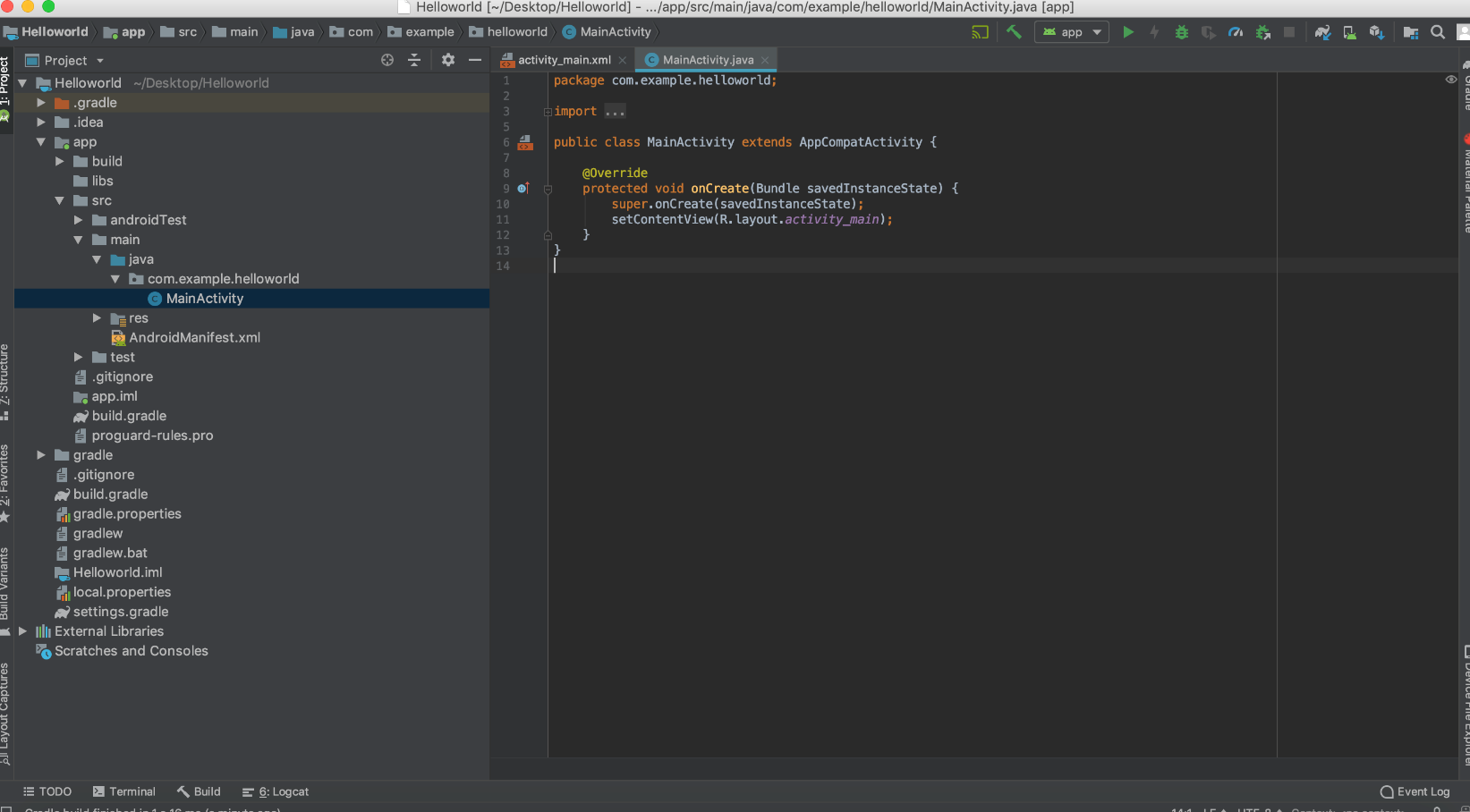Screen dimensions: 1470x812
Task: Collapse all nodes in the Project panel
Action: (x=414, y=60)
